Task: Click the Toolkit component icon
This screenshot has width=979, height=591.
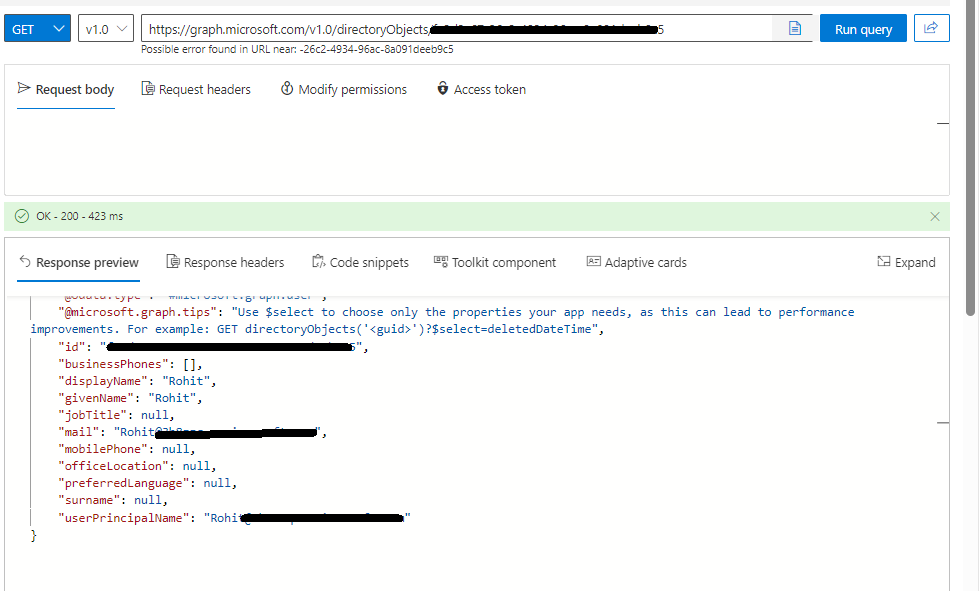Action: [440, 262]
